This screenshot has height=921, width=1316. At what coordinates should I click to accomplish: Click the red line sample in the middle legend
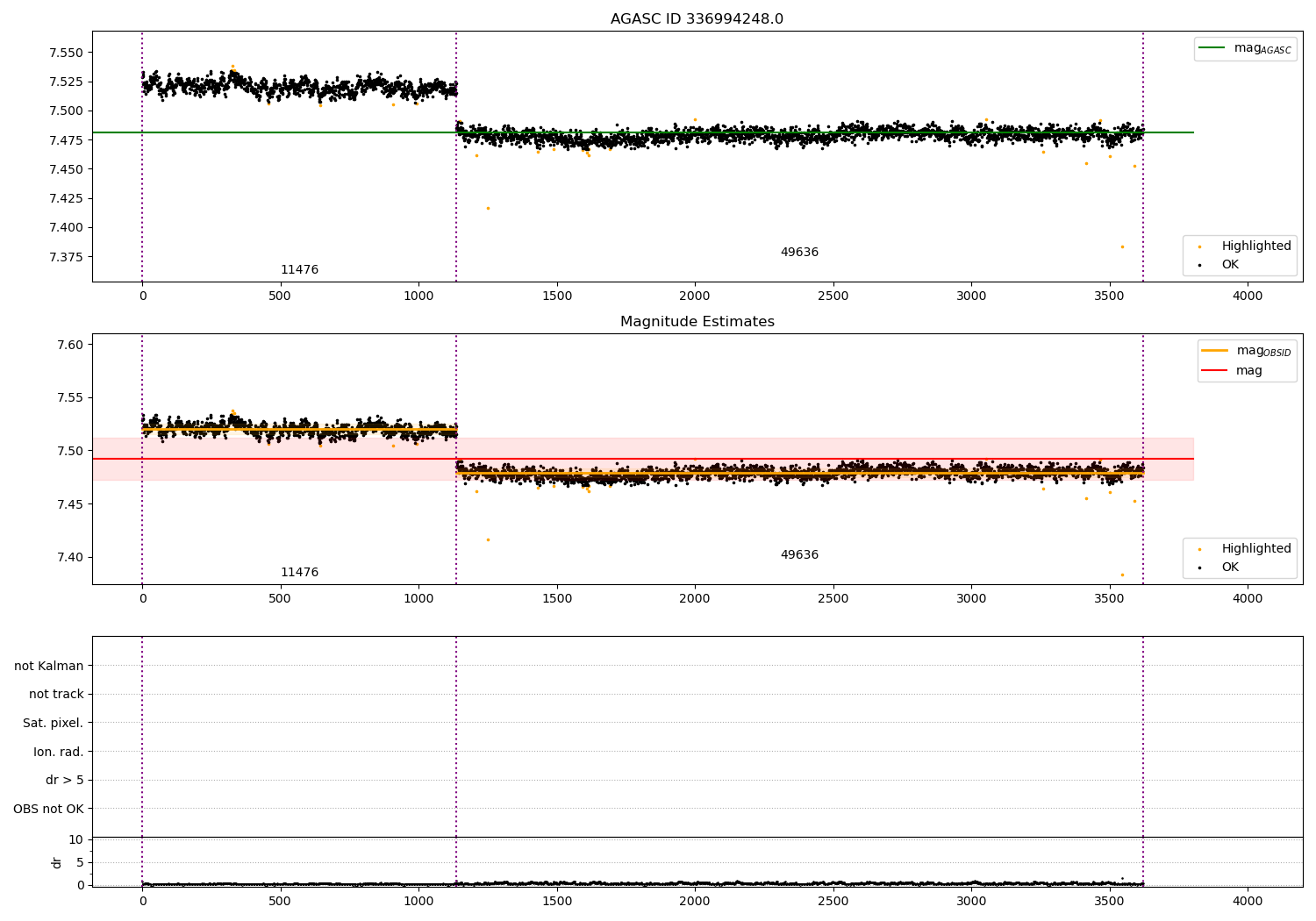1215,371
